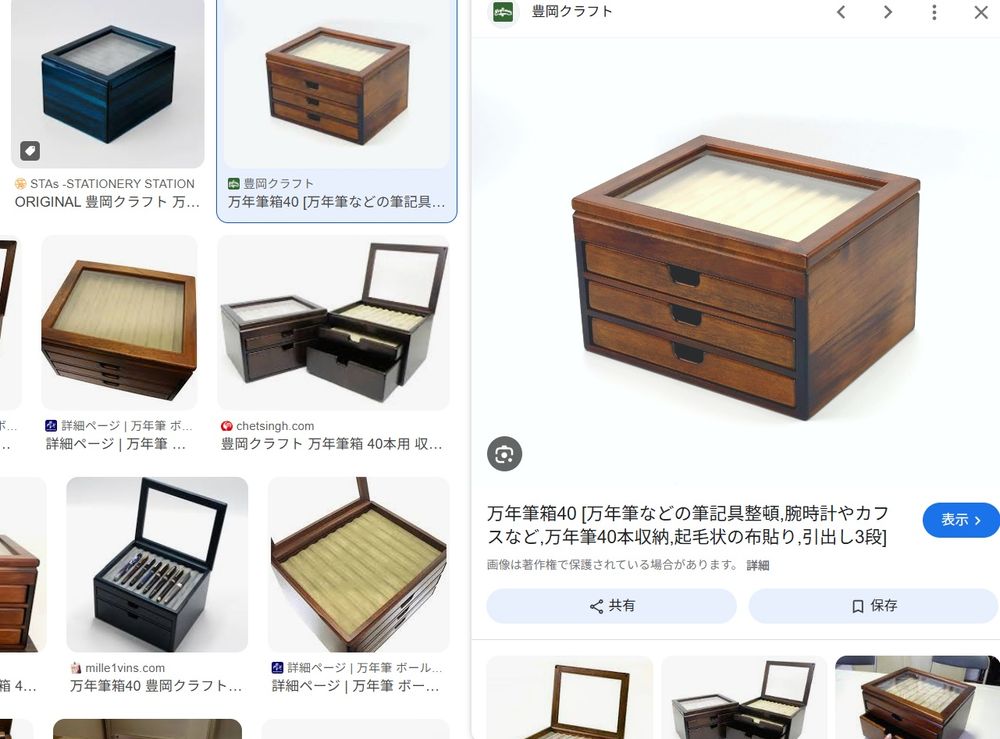1000x739 pixels.
Task: Click the bookmark icon in 保存 button
Action: tap(858, 606)
